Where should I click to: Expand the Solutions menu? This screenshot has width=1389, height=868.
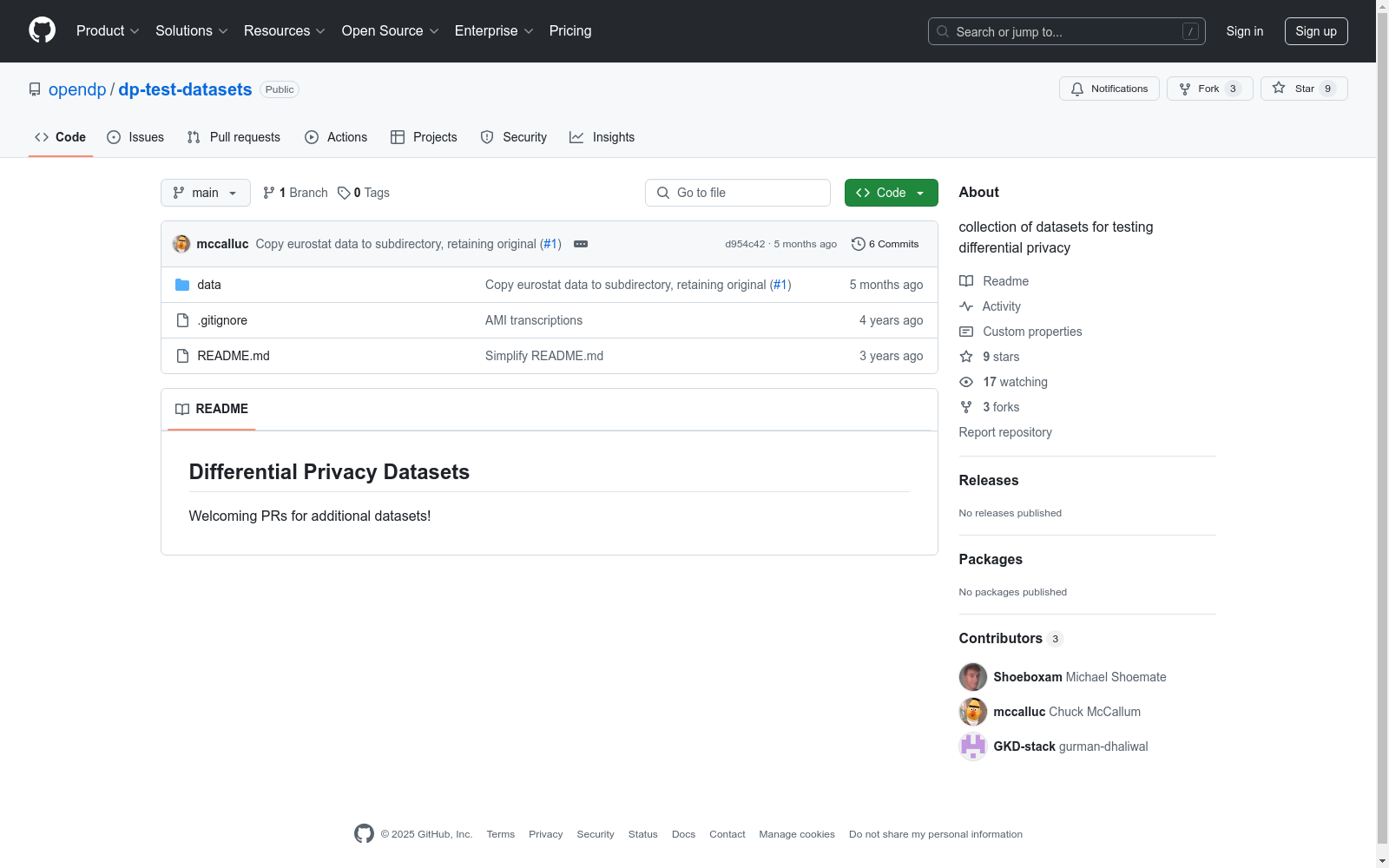[x=192, y=31]
